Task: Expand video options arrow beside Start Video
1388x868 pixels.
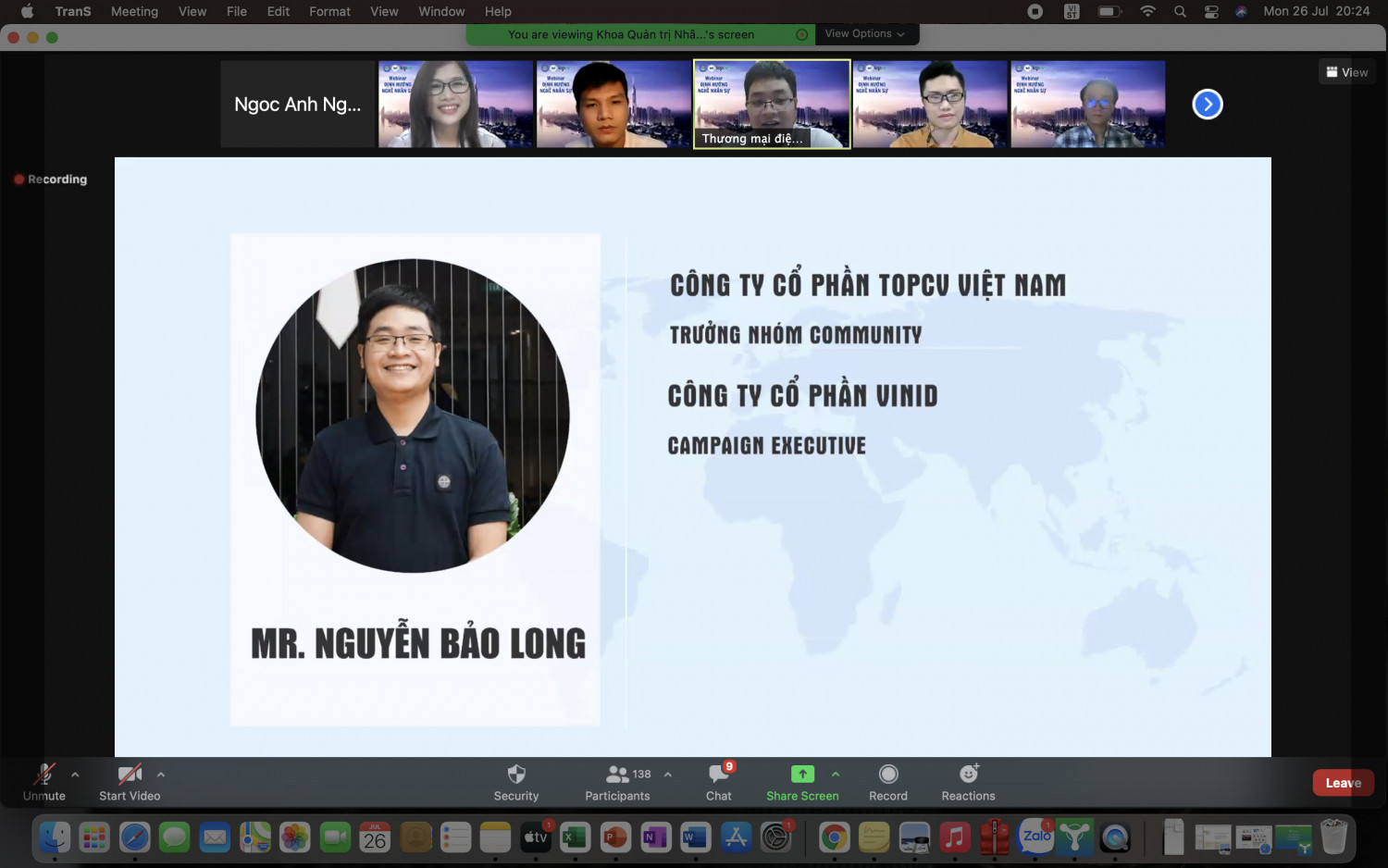Action: coord(161,775)
